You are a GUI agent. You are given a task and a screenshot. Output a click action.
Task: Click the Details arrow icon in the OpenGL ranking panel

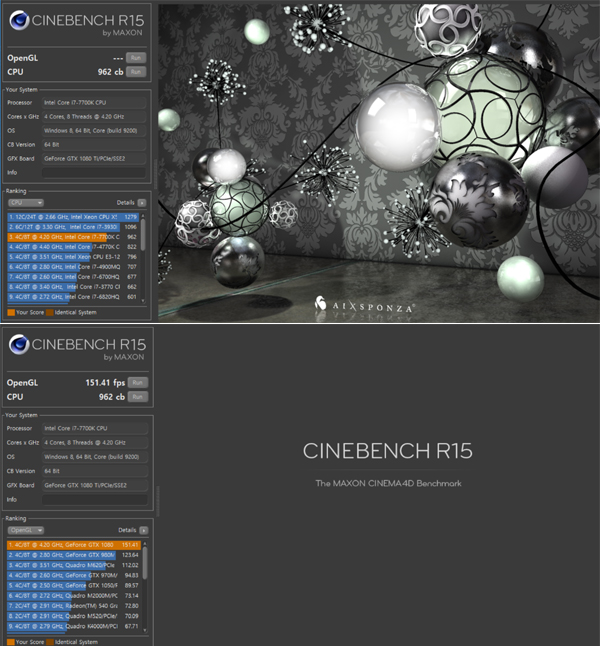point(143,530)
